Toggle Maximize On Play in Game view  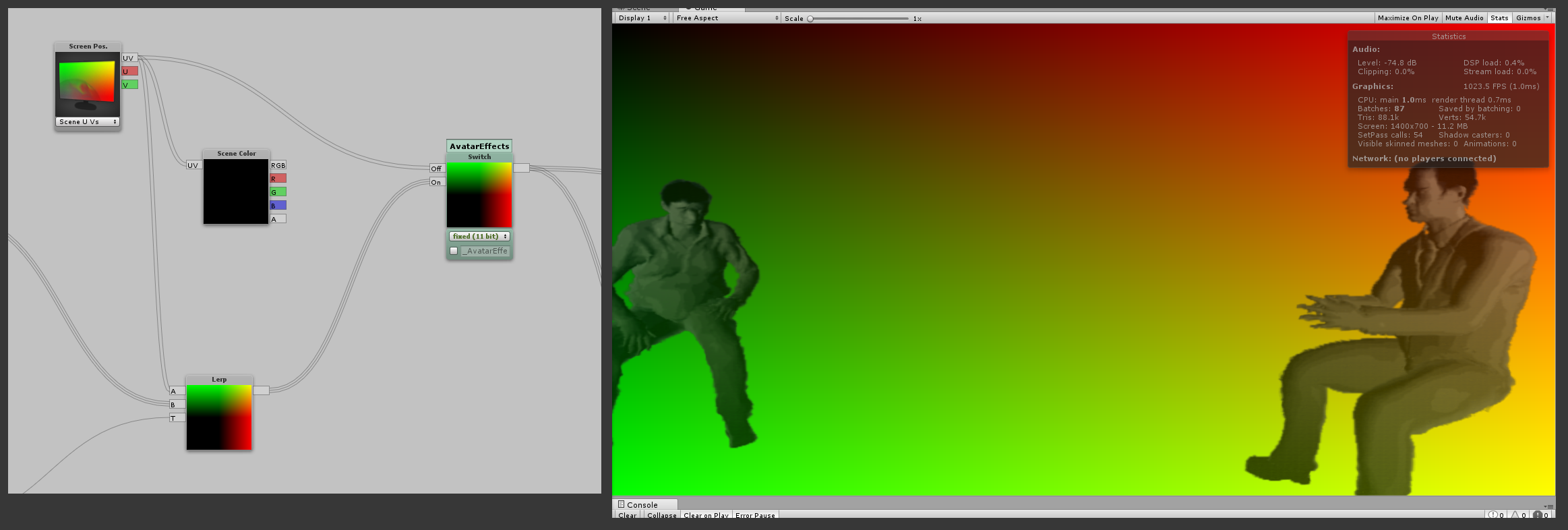[x=1408, y=18]
